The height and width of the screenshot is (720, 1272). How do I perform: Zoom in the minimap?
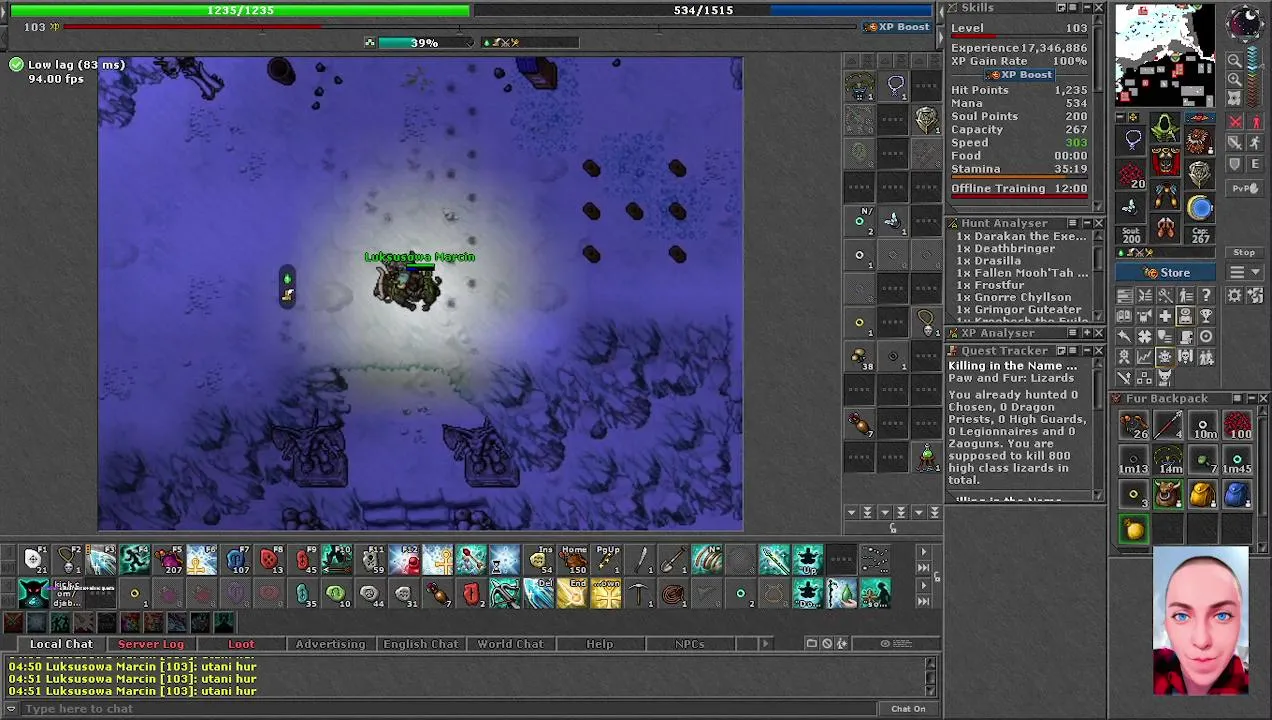[x=1235, y=79]
